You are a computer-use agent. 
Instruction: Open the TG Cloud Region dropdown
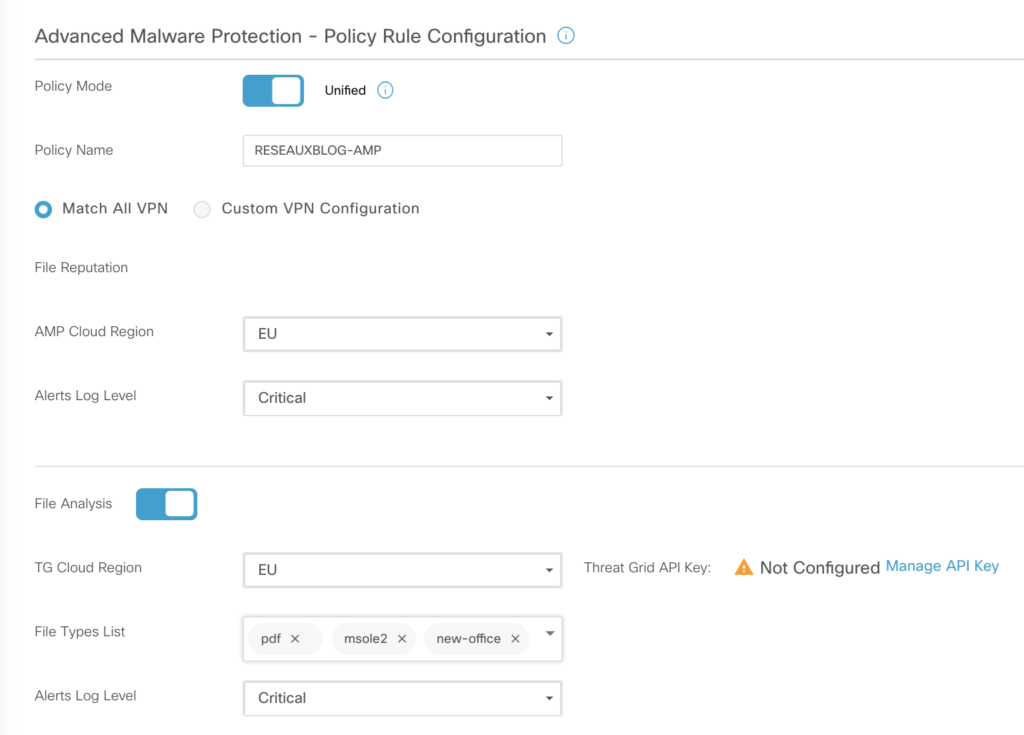[x=402, y=570]
